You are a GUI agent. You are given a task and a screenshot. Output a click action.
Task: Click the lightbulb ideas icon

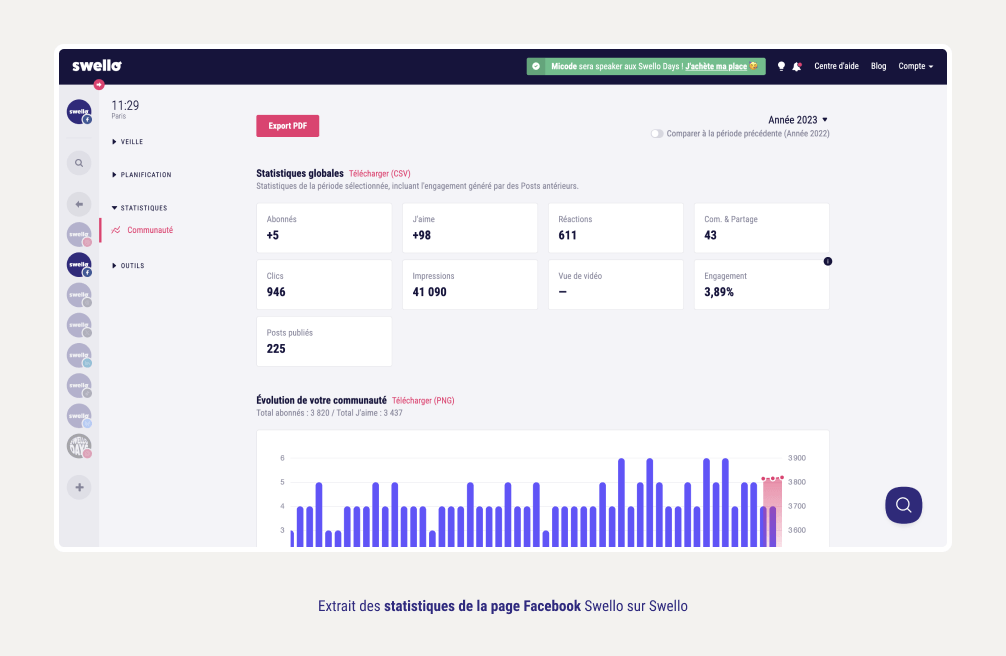(781, 67)
